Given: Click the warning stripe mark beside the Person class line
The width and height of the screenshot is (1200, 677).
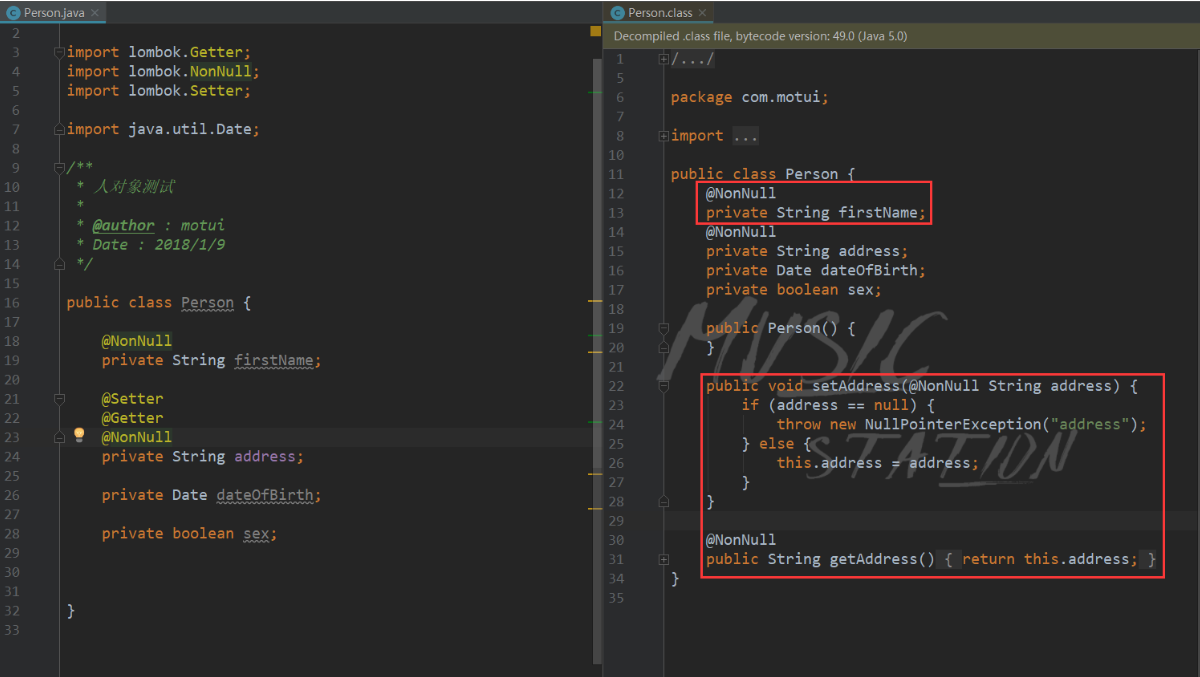Looking at the screenshot, I should pyautogui.click(x=595, y=301).
